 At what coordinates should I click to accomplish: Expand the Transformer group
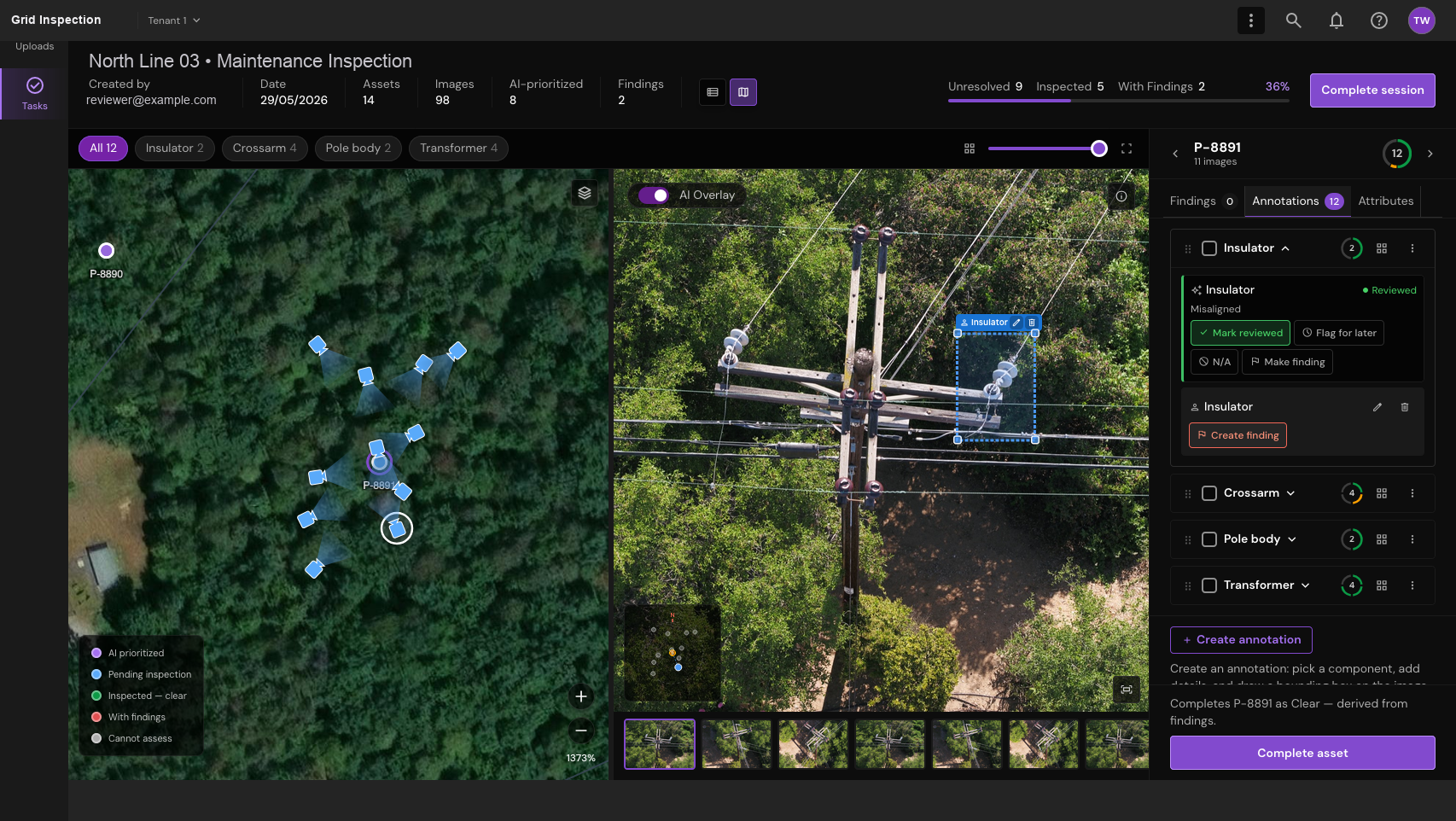click(x=1306, y=585)
